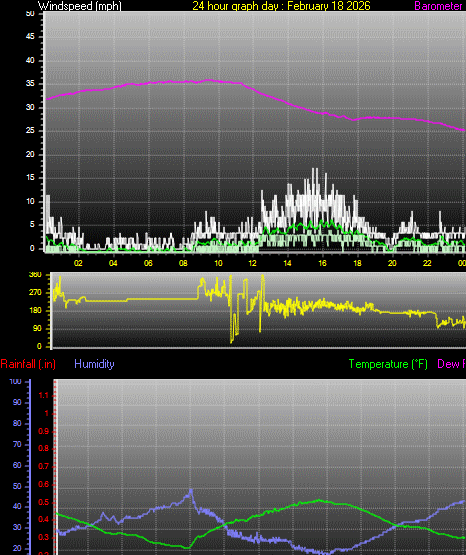Click the 45 mark on windspeed axis
The width and height of the screenshot is (466, 555).
coord(30,37)
